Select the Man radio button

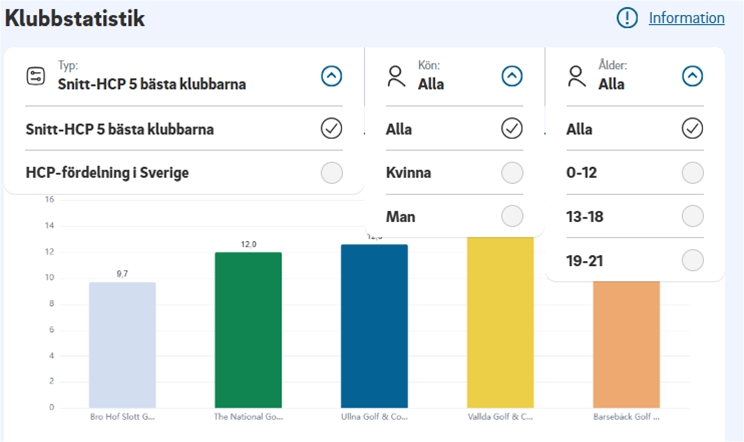pyautogui.click(x=512, y=216)
